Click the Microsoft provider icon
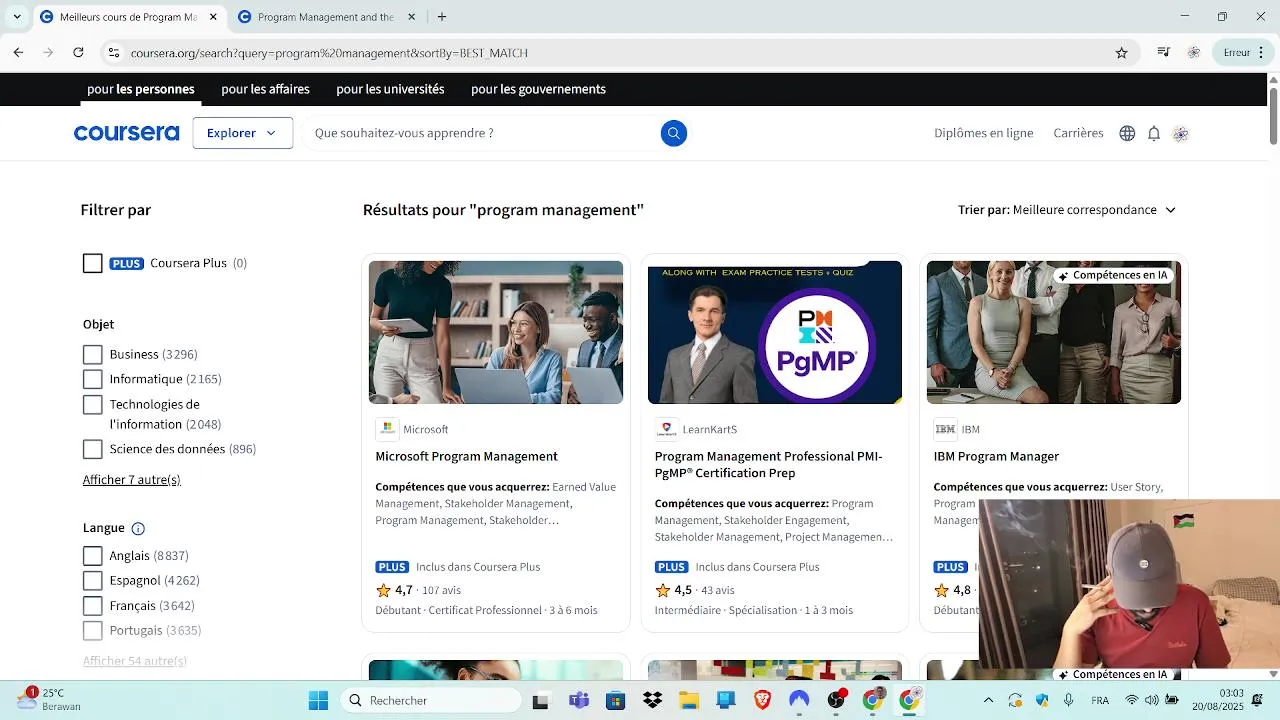Screen dimensions: 1280x720 click(x=387, y=429)
